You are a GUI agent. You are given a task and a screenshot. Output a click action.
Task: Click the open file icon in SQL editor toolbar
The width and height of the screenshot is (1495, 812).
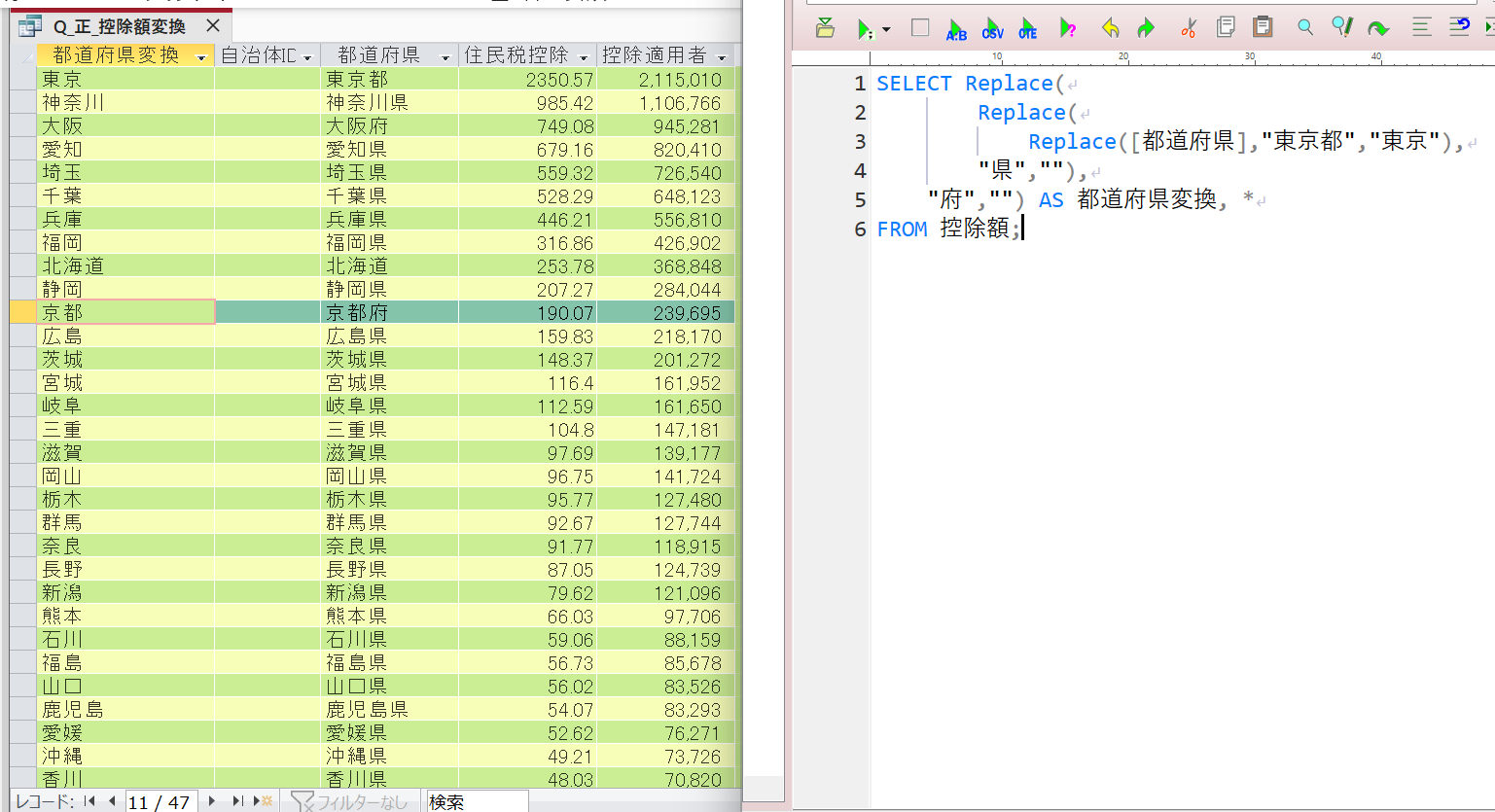point(825,28)
